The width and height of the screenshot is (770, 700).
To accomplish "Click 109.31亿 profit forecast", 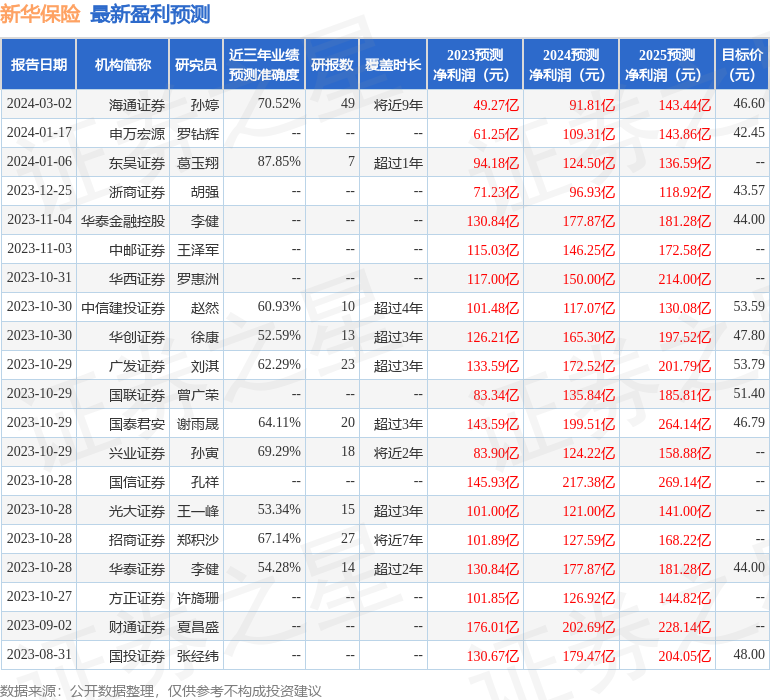I will click(588, 134).
